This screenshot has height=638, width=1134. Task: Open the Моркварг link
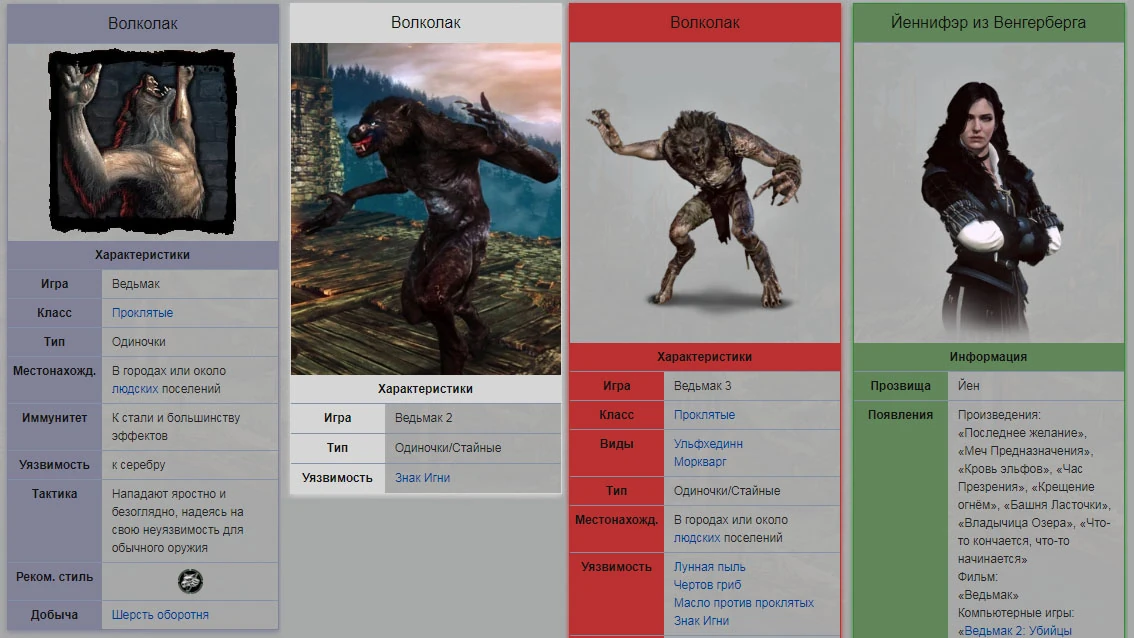click(700, 462)
